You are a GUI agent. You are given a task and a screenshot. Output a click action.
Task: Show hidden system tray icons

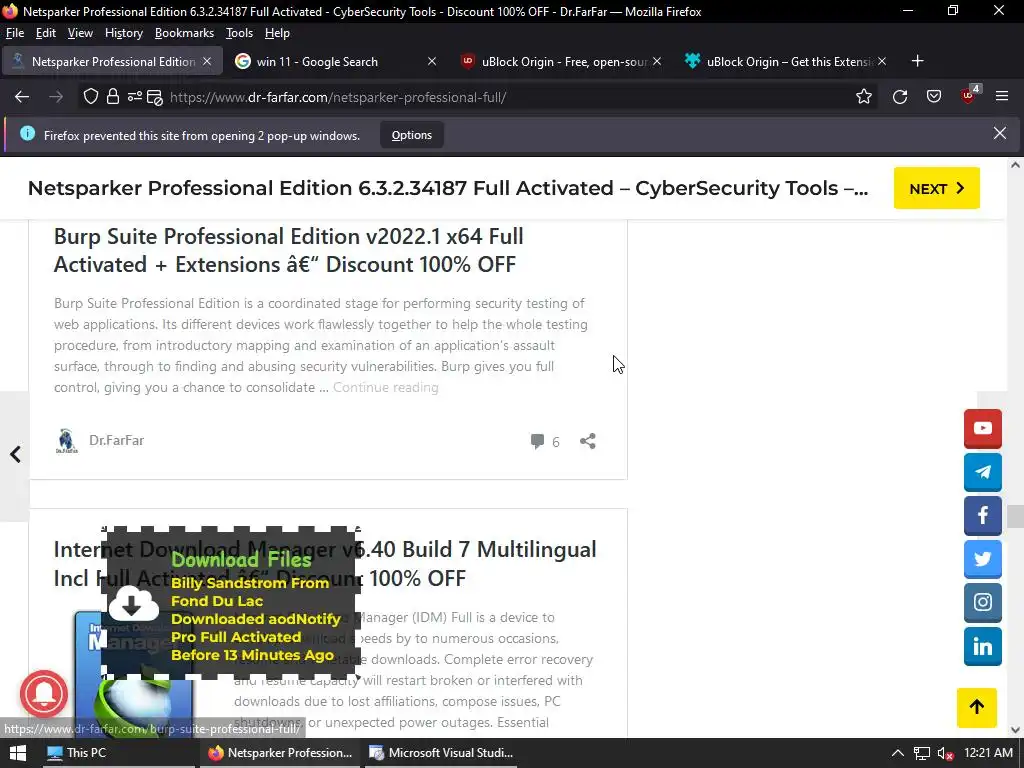click(x=898, y=753)
